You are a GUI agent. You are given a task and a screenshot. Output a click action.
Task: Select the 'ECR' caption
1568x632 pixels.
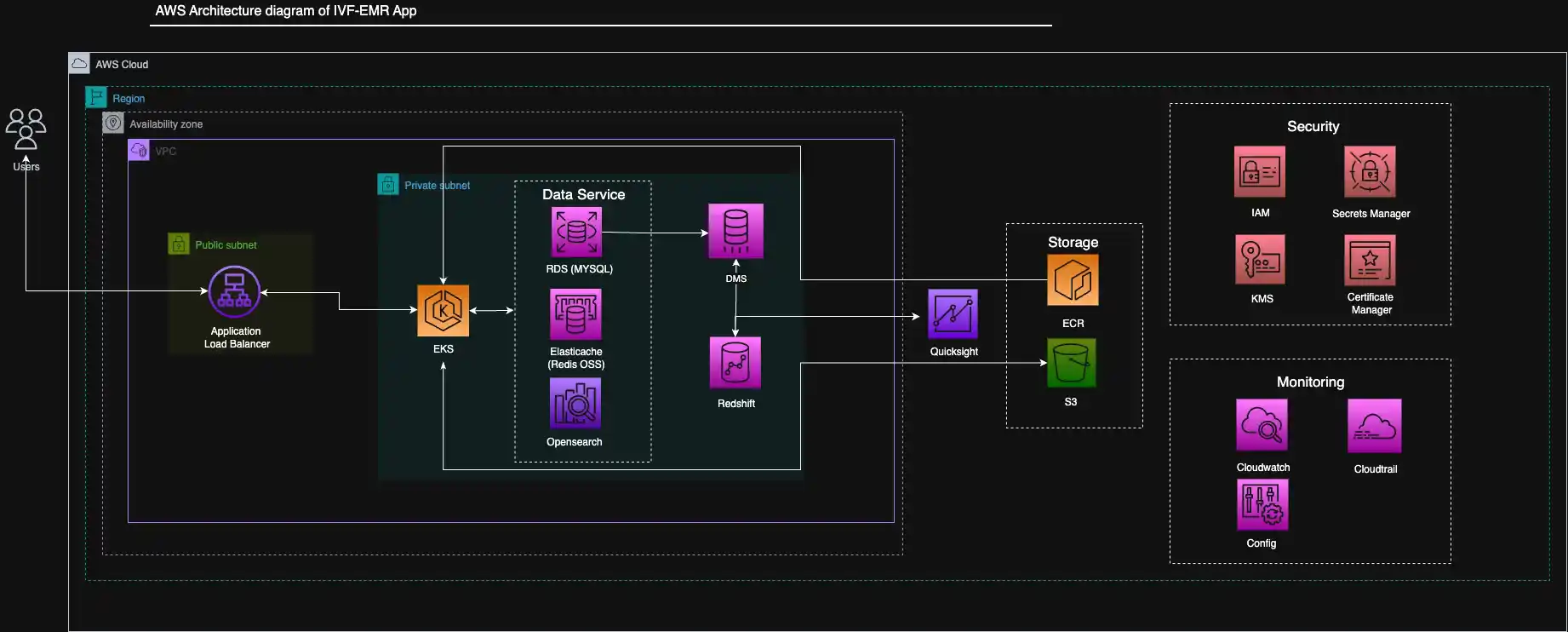1073,324
